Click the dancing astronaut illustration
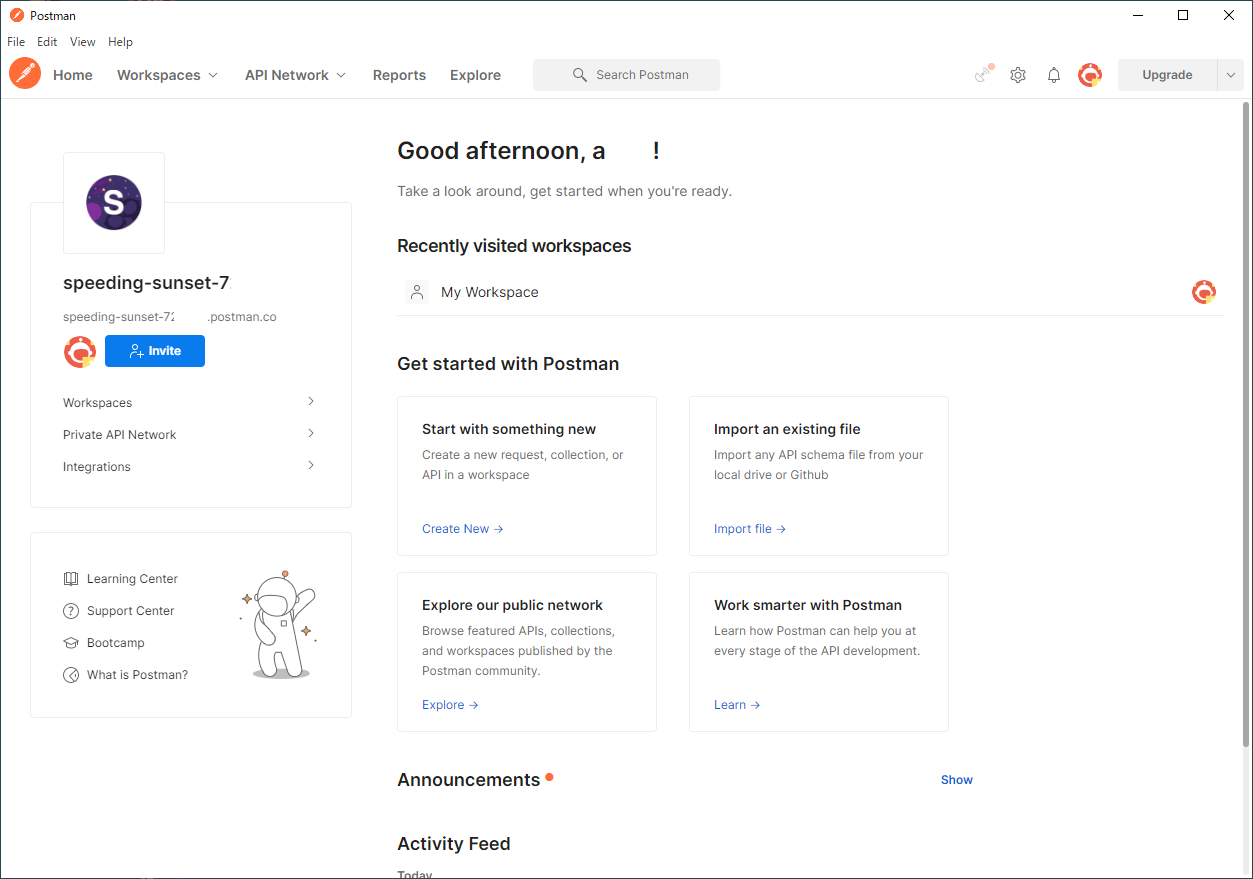 click(x=278, y=625)
